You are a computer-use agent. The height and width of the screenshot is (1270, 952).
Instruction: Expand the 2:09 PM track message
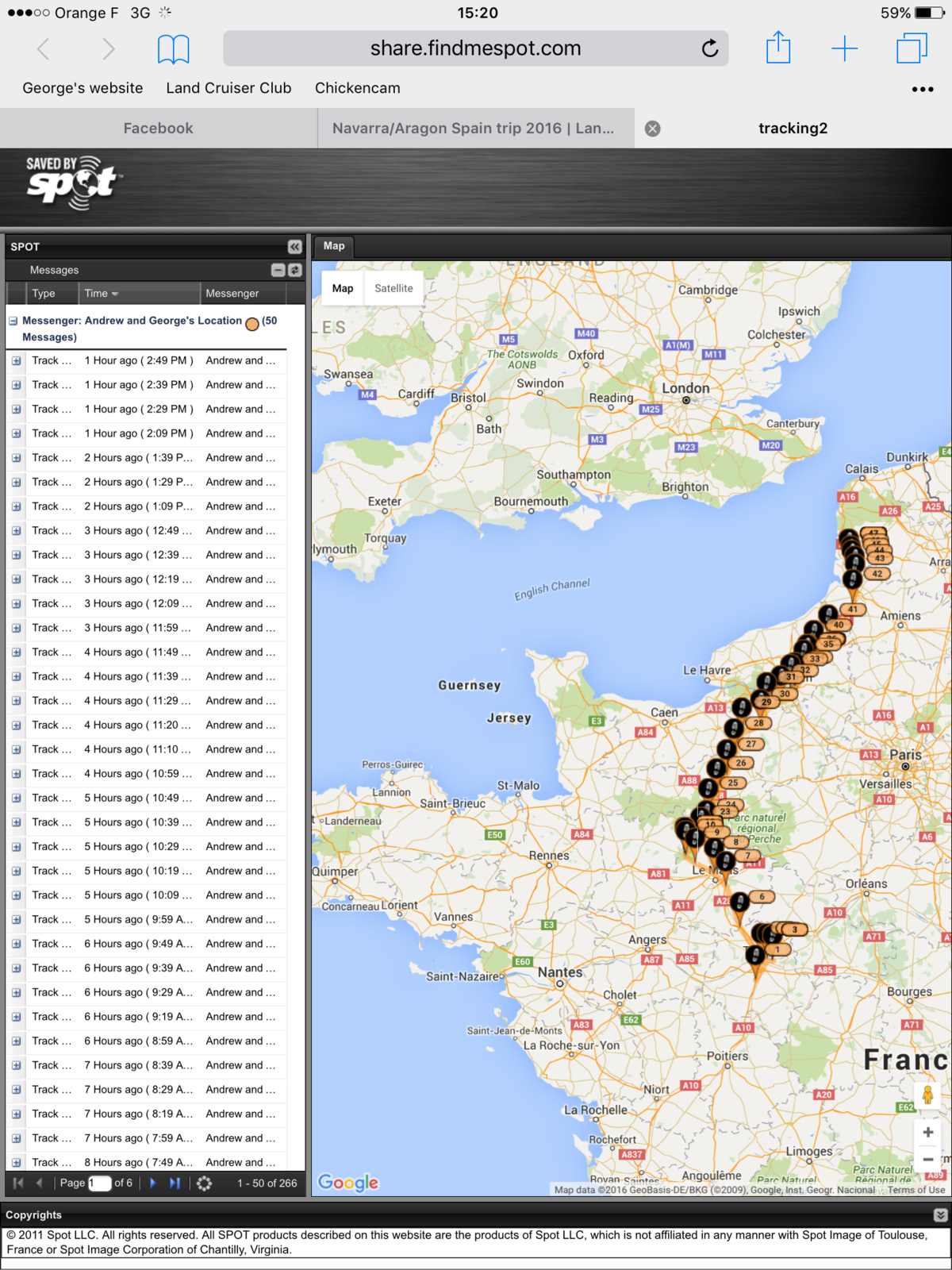[x=16, y=433]
